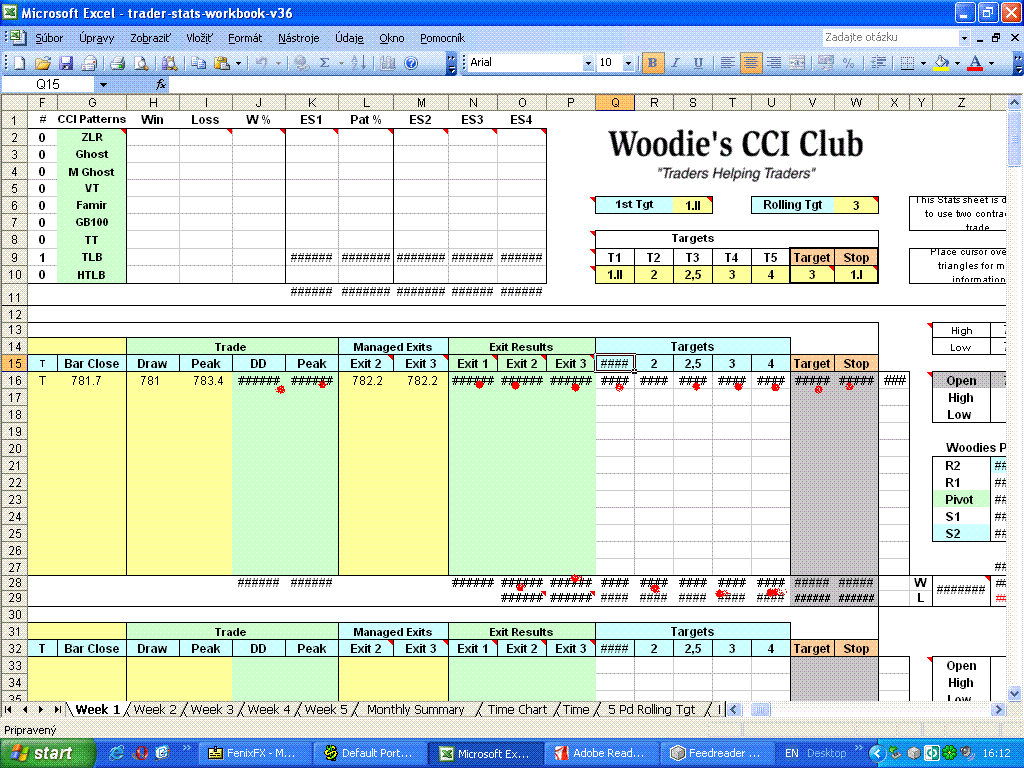Save the workbook with the floppy icon
The width and height of the screenshot is (1024, 768).
[66, 63]
